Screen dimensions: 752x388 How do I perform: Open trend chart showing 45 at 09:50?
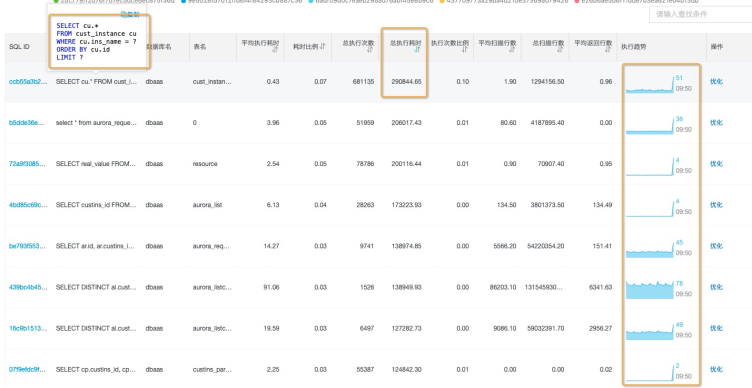click(x=650, y=248)
